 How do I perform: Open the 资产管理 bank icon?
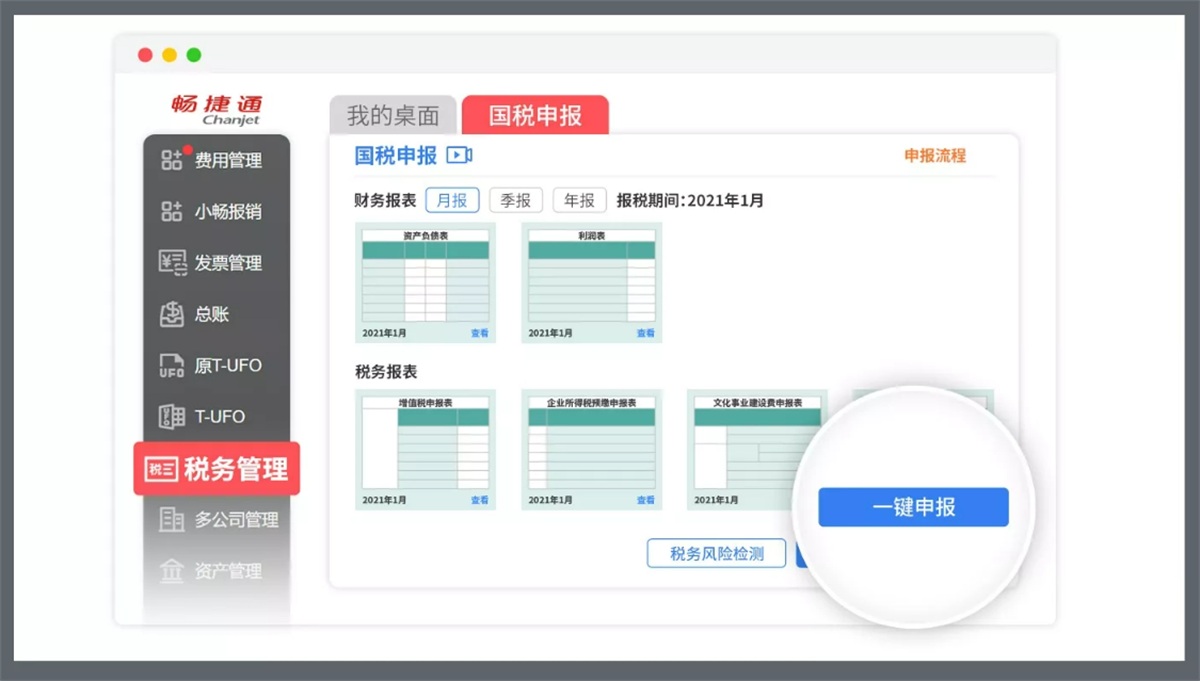pos(172,571)
